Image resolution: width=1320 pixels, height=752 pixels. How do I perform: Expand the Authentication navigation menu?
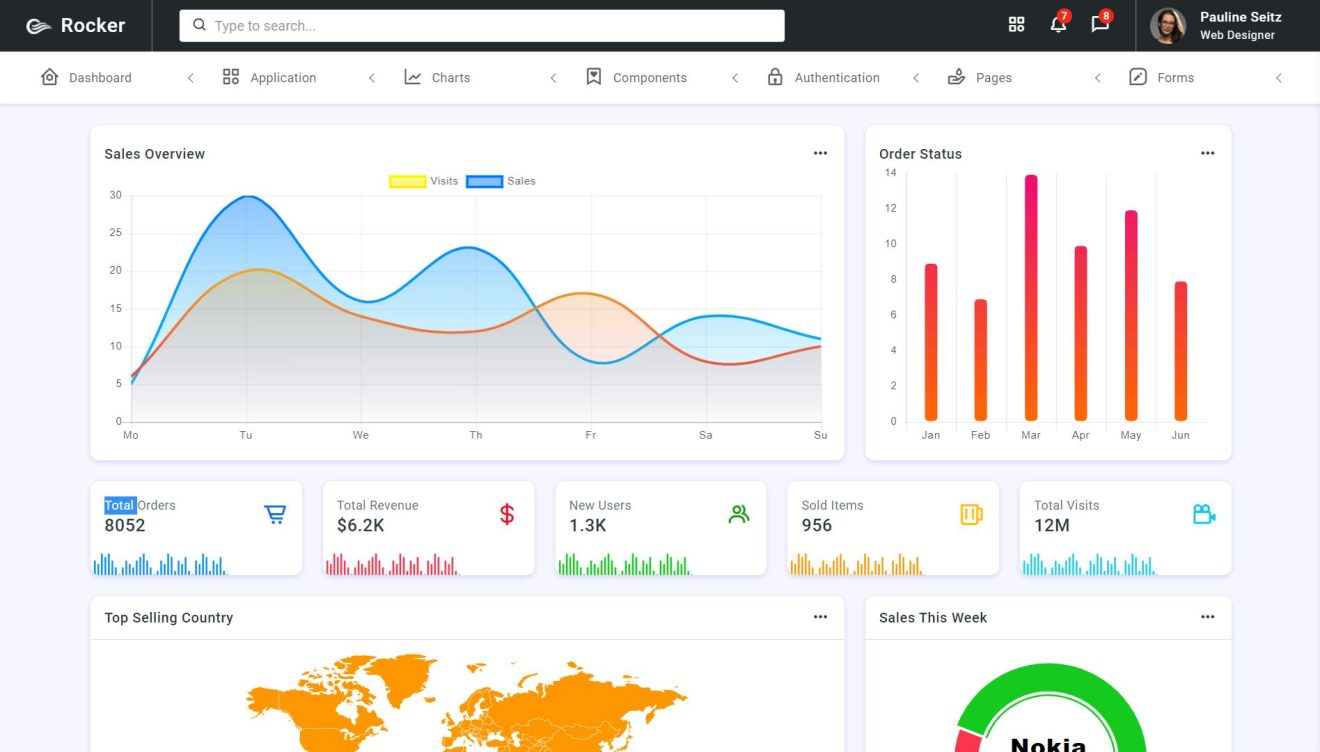pyautogui.click(x=836, y=77)
